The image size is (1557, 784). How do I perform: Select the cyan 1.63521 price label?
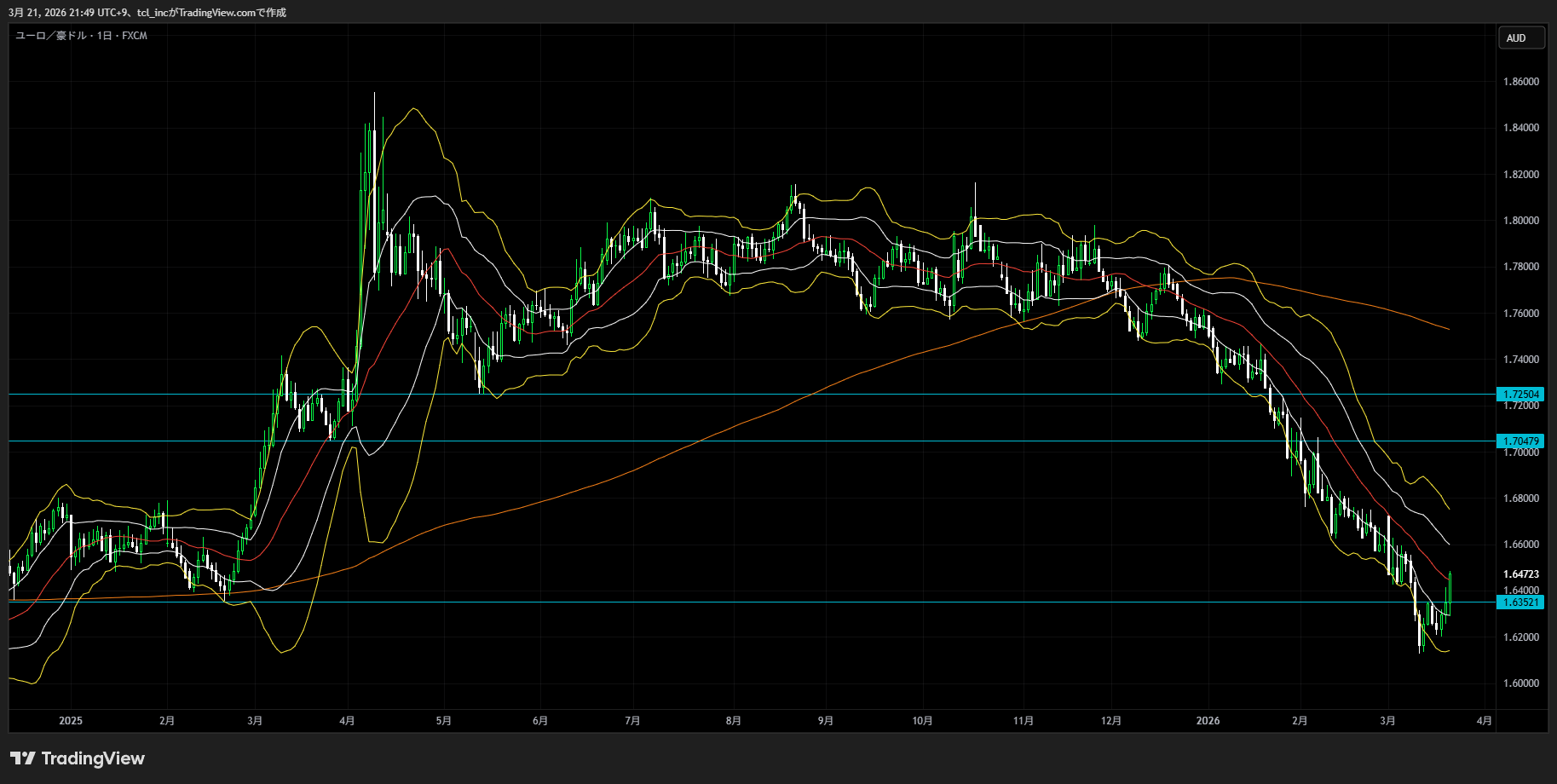1520,602
